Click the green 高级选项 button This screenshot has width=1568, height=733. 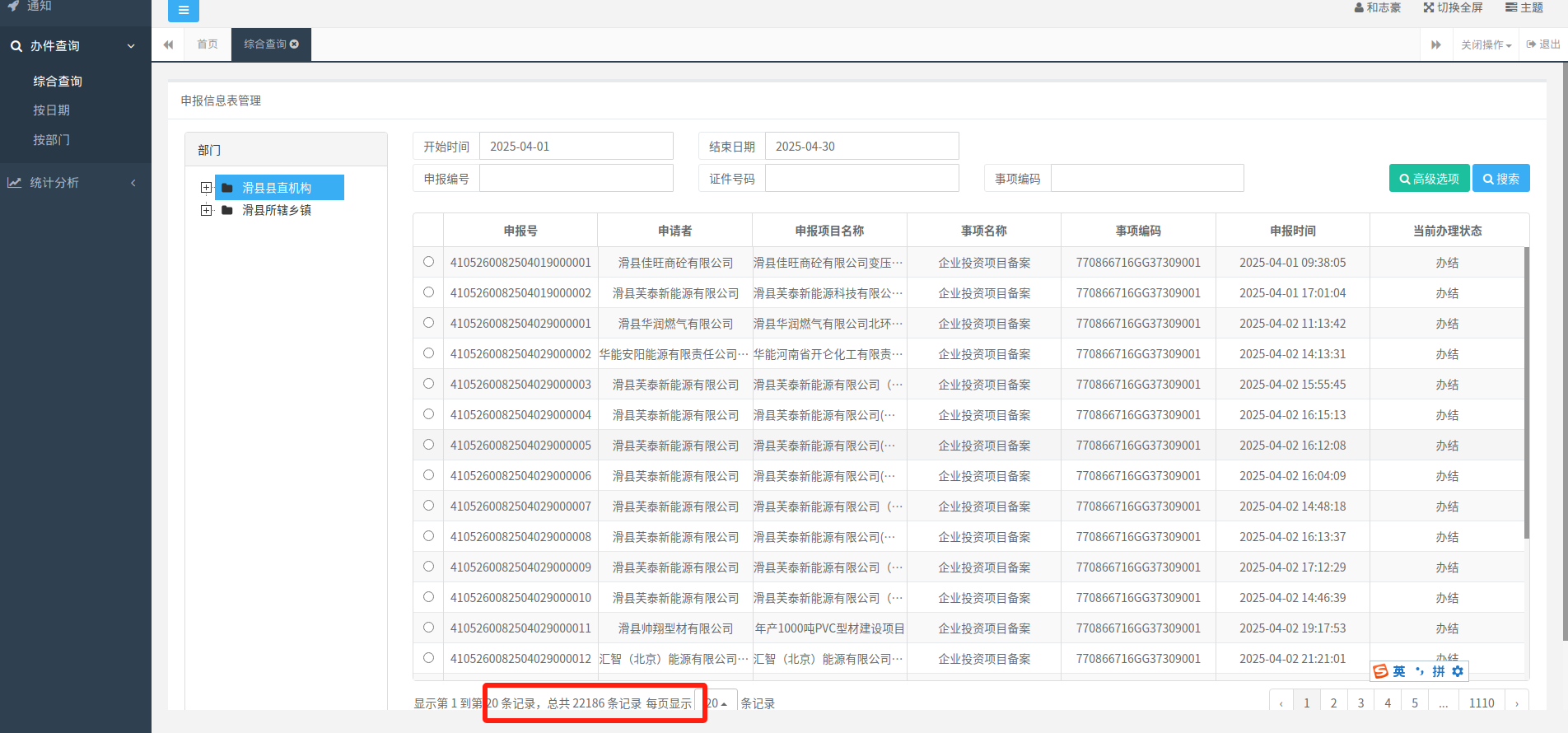[x=1429, y=179]
